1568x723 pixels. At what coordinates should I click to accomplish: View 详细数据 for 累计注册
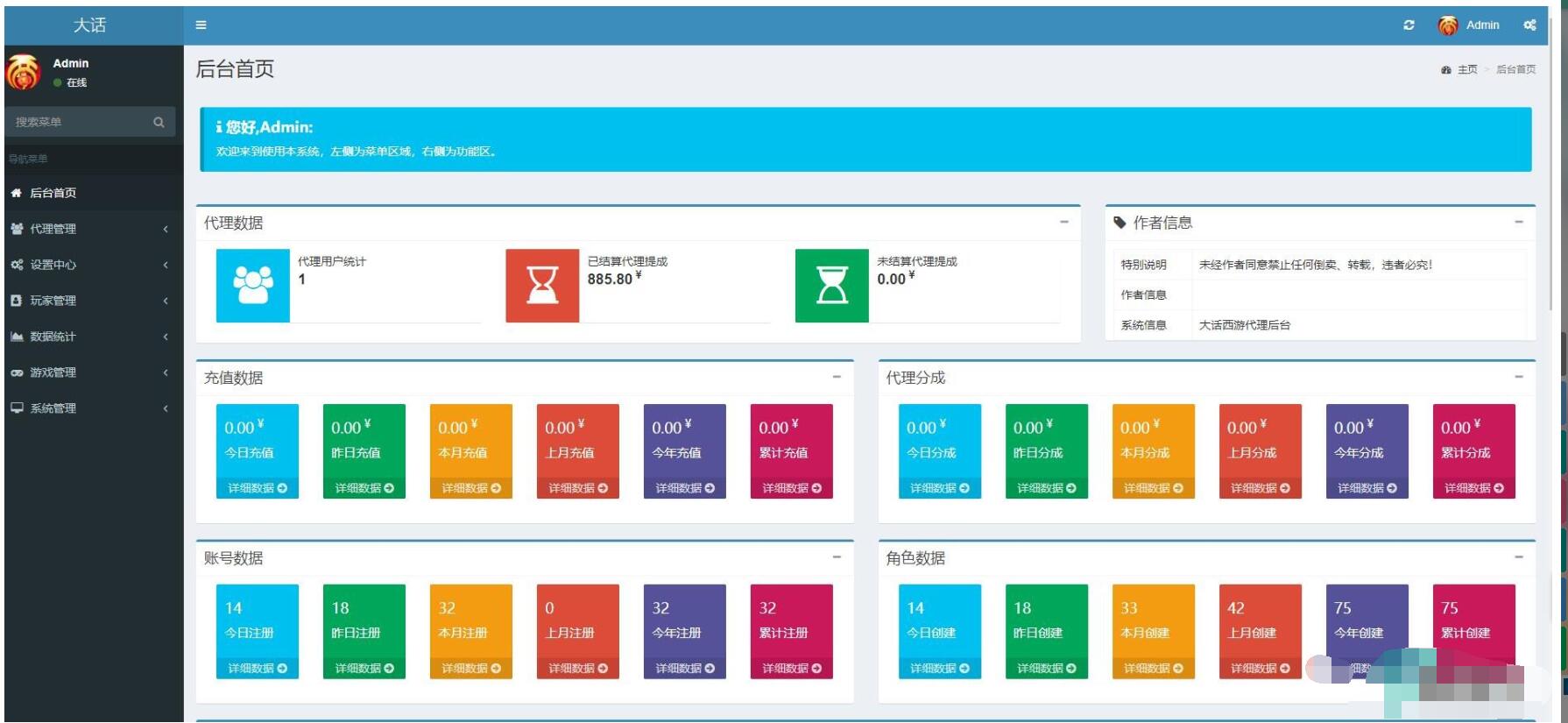tap(791, 669)
